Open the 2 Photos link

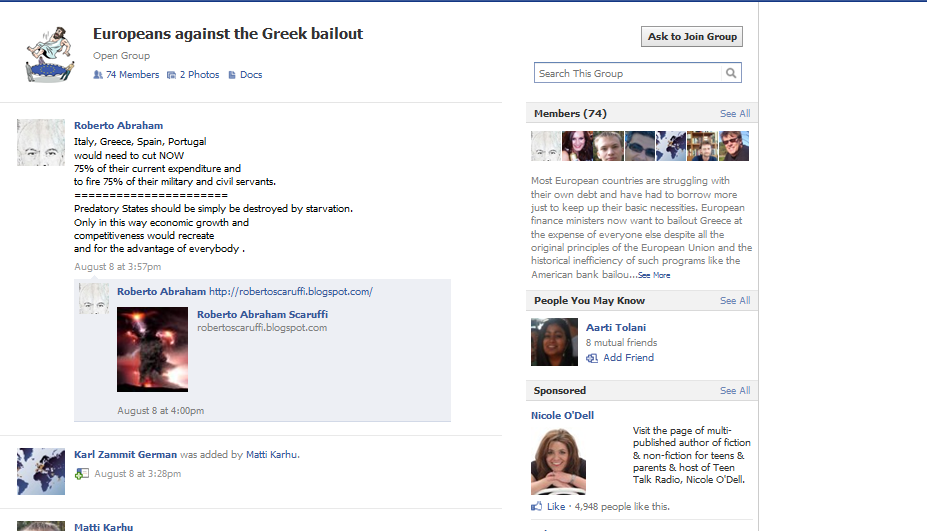(x=199, y=75)
